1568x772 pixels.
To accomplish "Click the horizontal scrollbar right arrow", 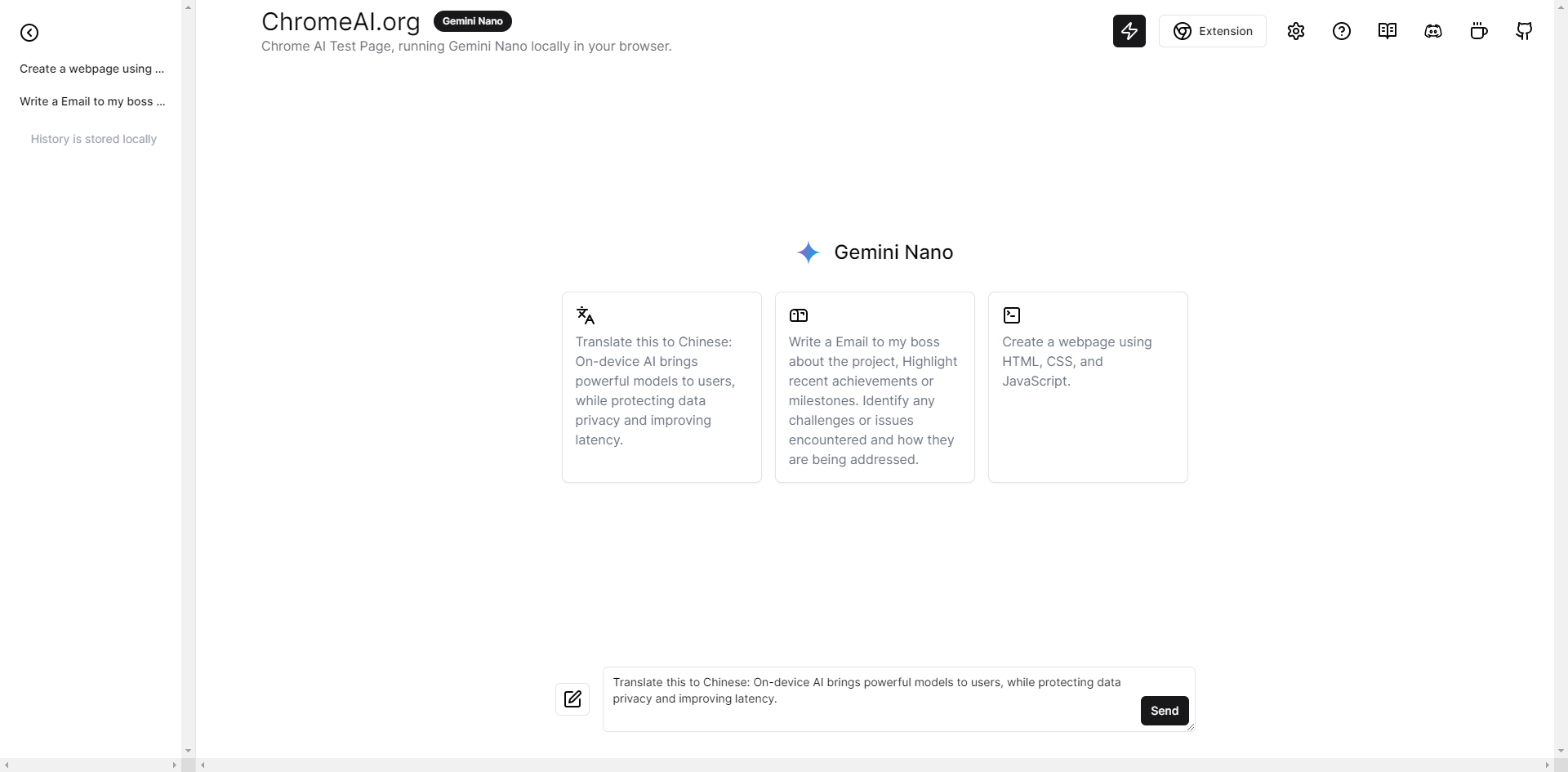I will [1547, 765].
